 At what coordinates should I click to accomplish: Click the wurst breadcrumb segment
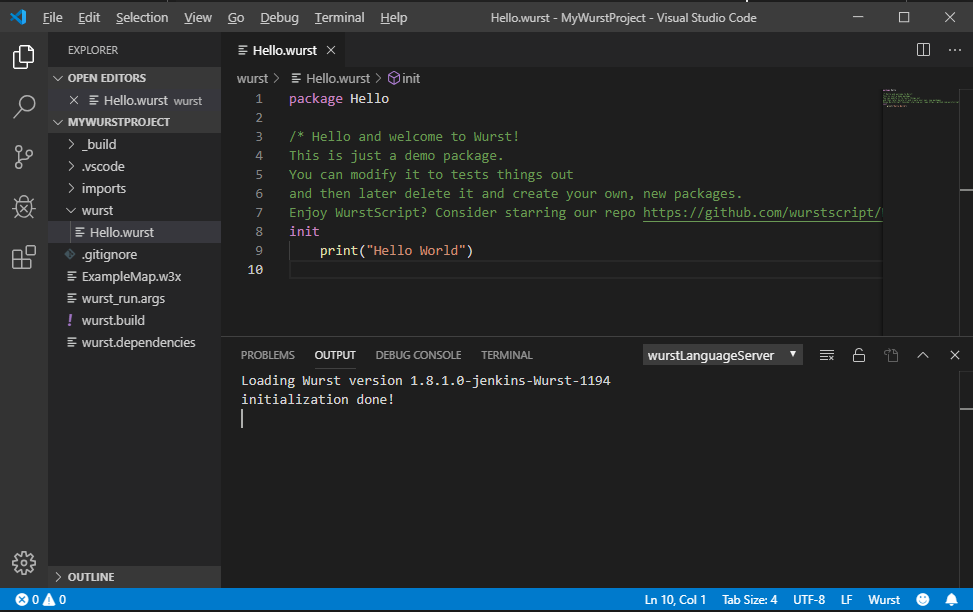point(252,78)
